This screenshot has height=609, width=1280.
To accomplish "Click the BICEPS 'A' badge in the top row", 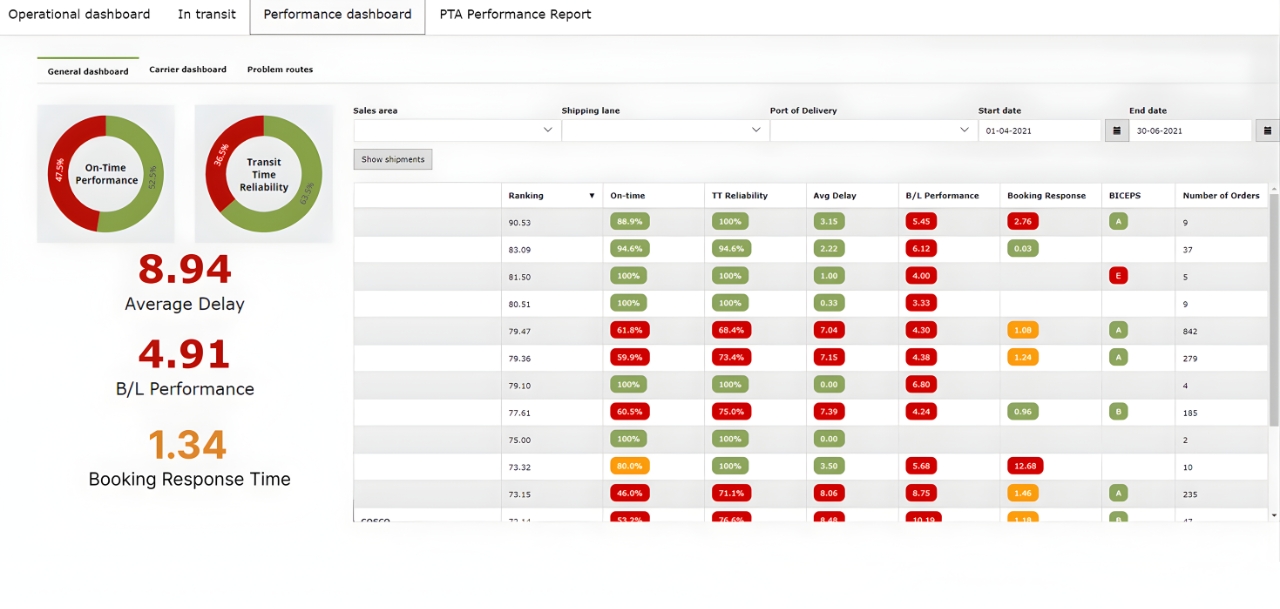I will (x=1118, y=221).
